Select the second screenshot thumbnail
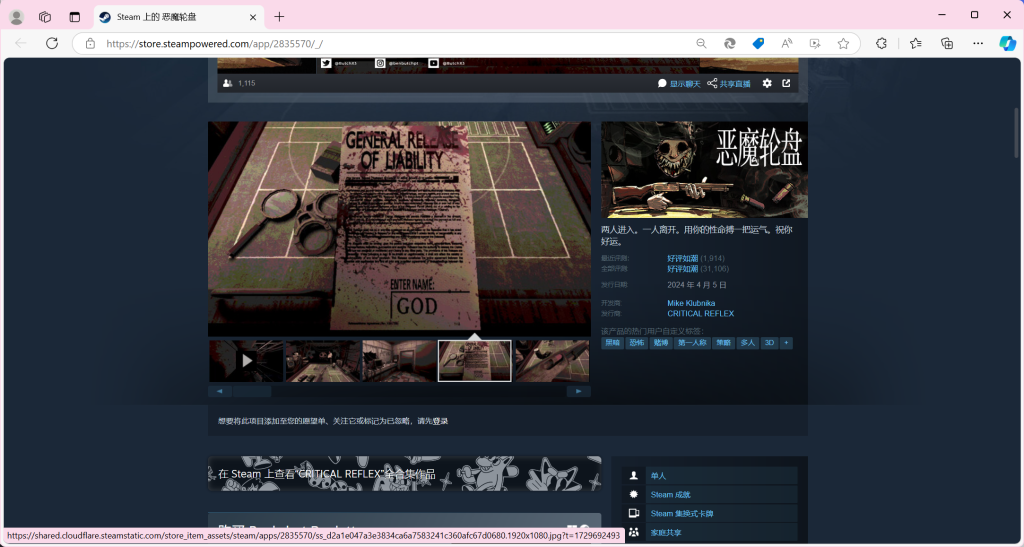 323,360
